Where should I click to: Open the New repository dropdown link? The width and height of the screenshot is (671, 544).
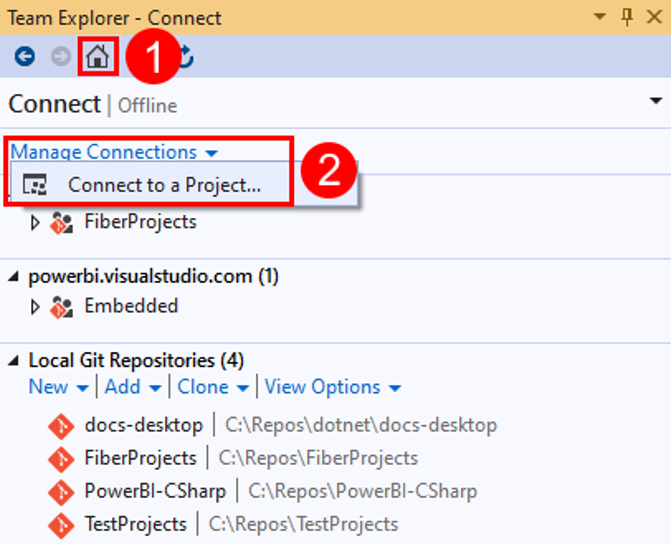58,387
